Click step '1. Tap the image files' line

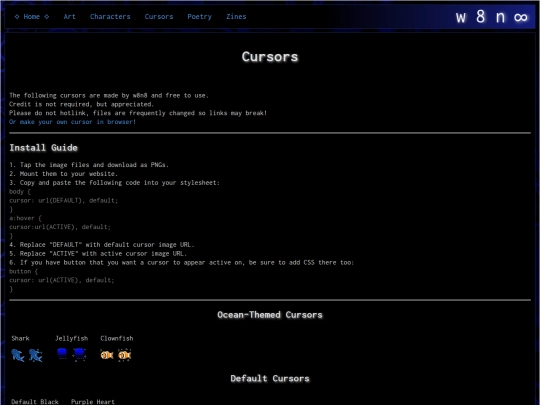coord(89,165)
